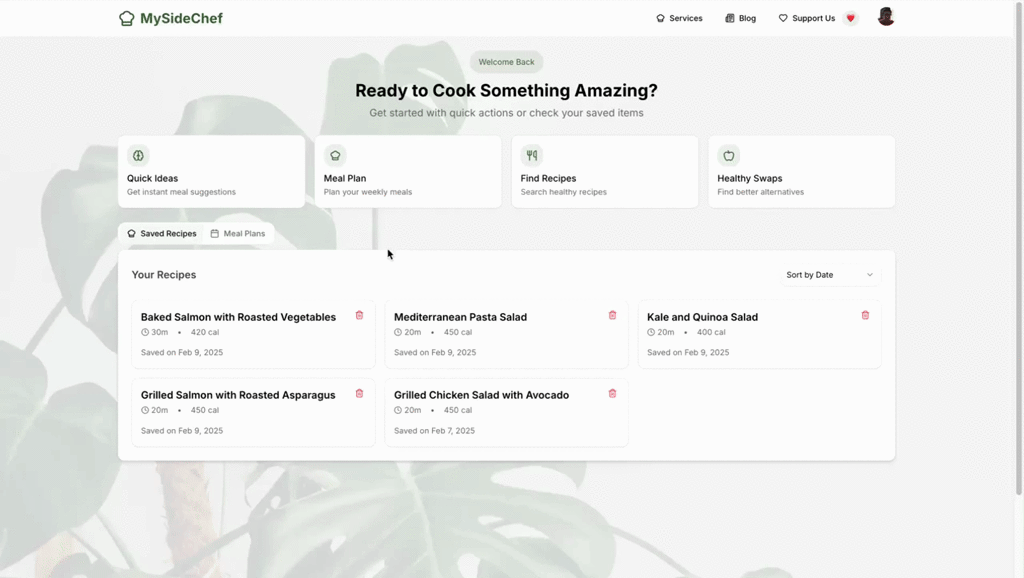Click the Baked Salmon 30m clock icon
The image size is (1024, 578).
pyautogui.click(x=145, y=332)
